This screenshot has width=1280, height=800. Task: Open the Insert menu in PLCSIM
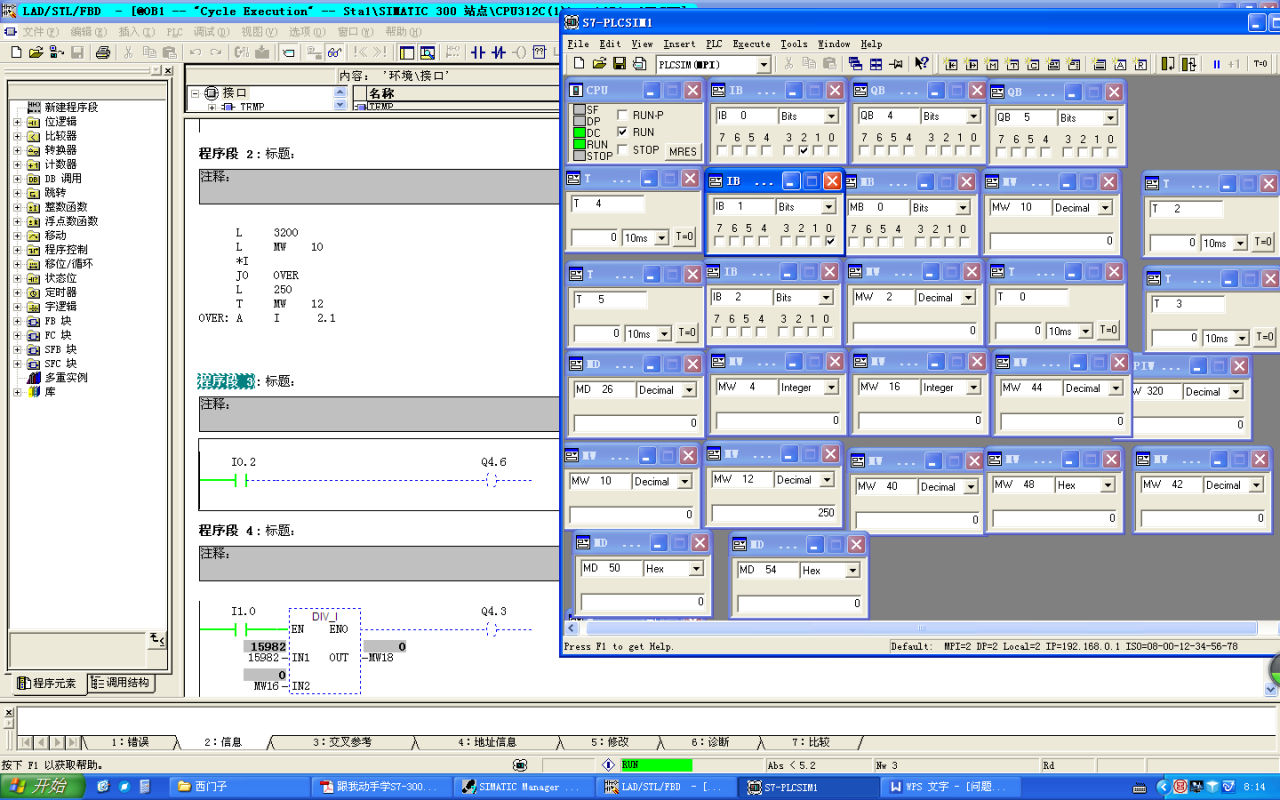pyautogui.click(x=679, y=44)
